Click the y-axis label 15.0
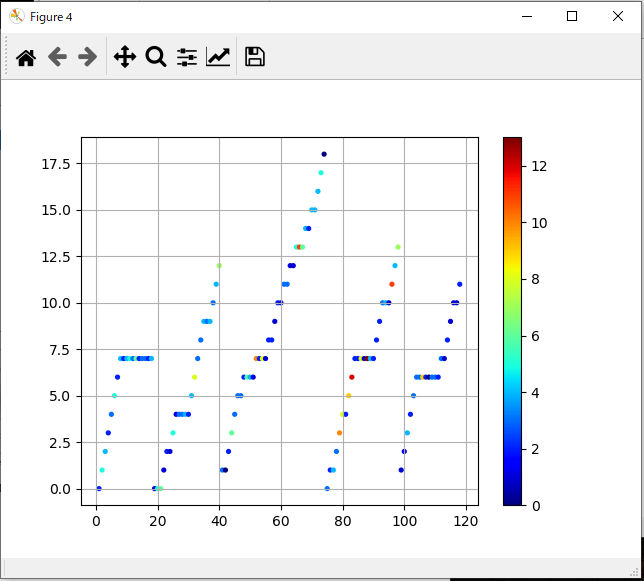This screenshot has width=644, height=581. pos(56,210)
